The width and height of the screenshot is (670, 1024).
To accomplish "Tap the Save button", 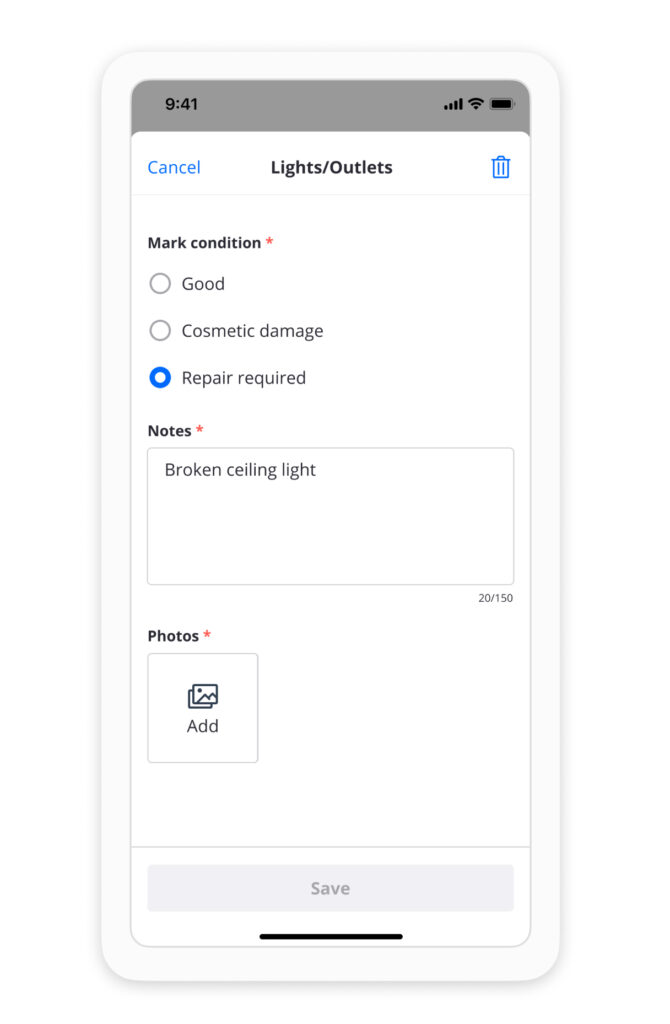I will 330,888.
